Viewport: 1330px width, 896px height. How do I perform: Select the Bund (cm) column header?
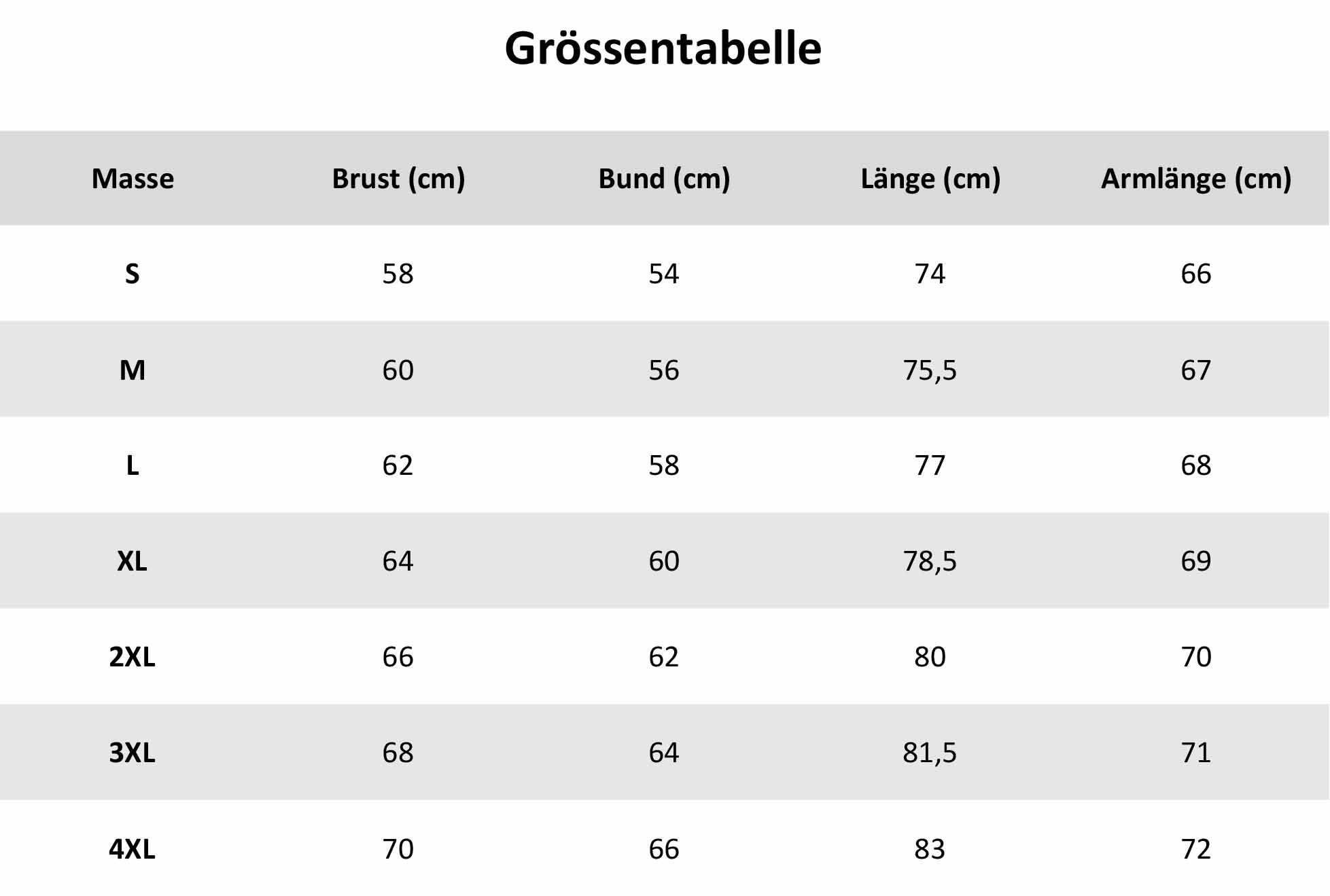(x=664, y=179)
